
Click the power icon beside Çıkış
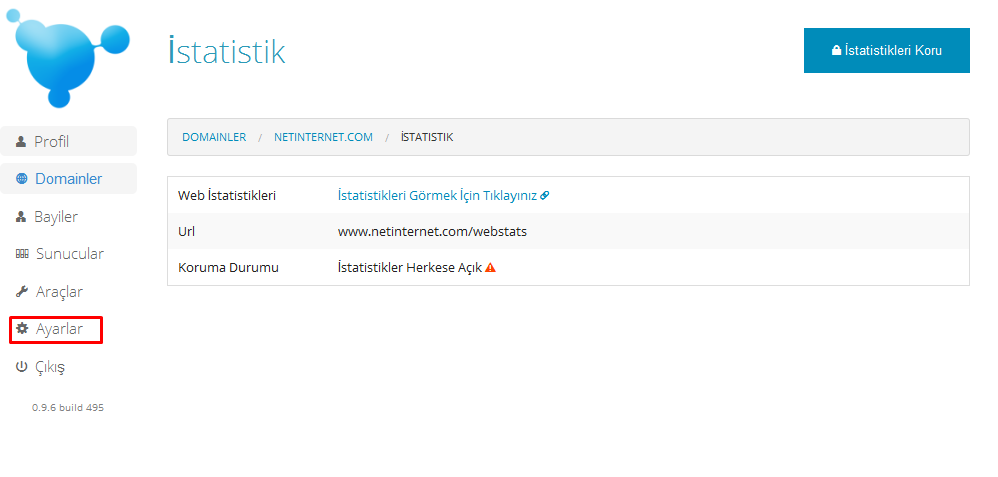tap(21, 367)
